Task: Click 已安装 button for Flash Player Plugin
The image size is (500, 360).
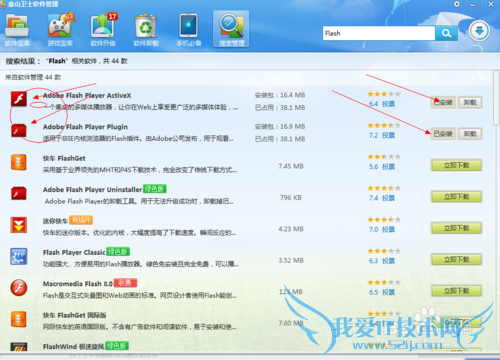Action: pos(443,134)
